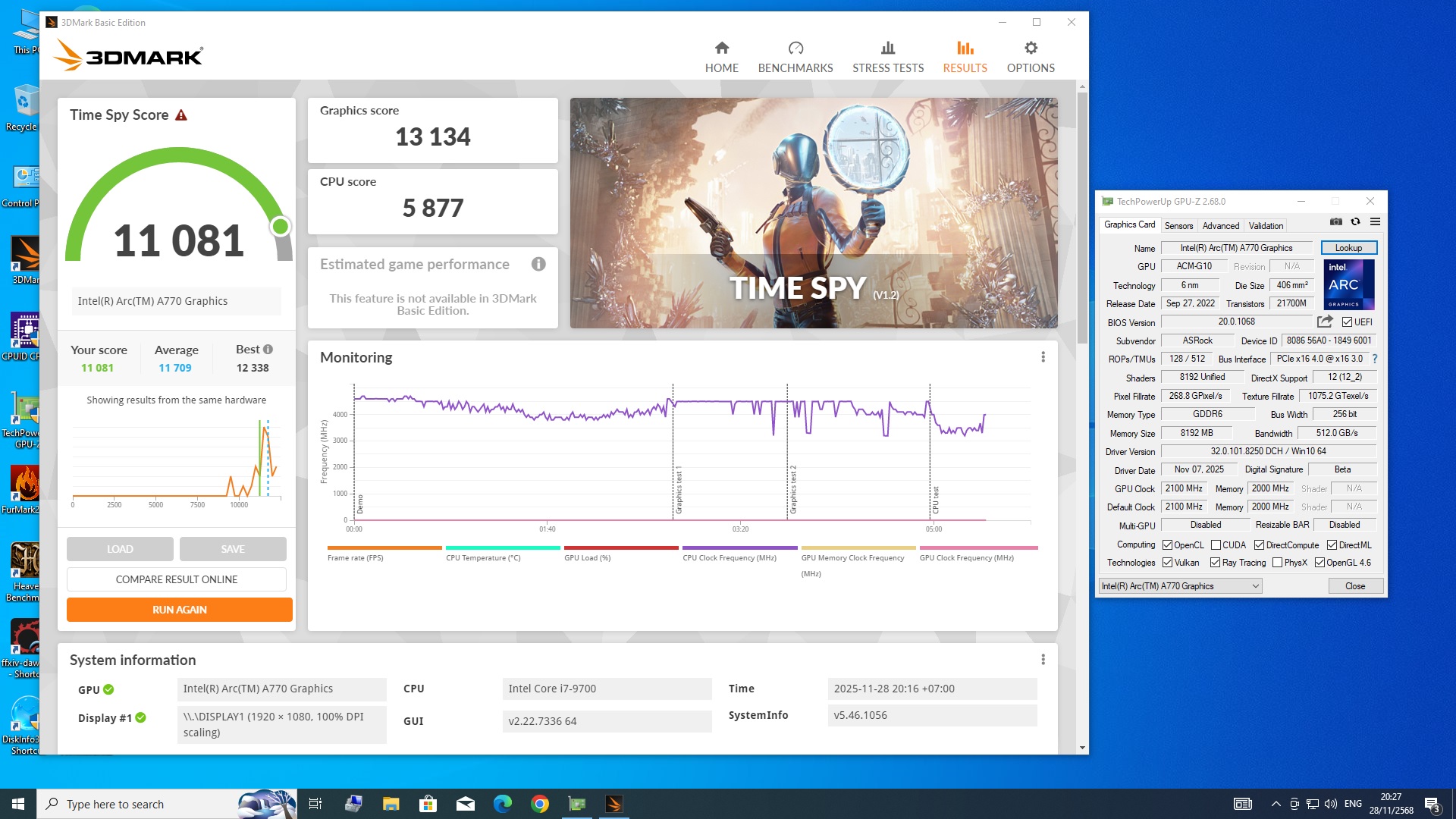Viewport: 1456px width, 819px height.
Task: Open the Benchmarks section in 3DMark
Action: click(x=795, y=57)
